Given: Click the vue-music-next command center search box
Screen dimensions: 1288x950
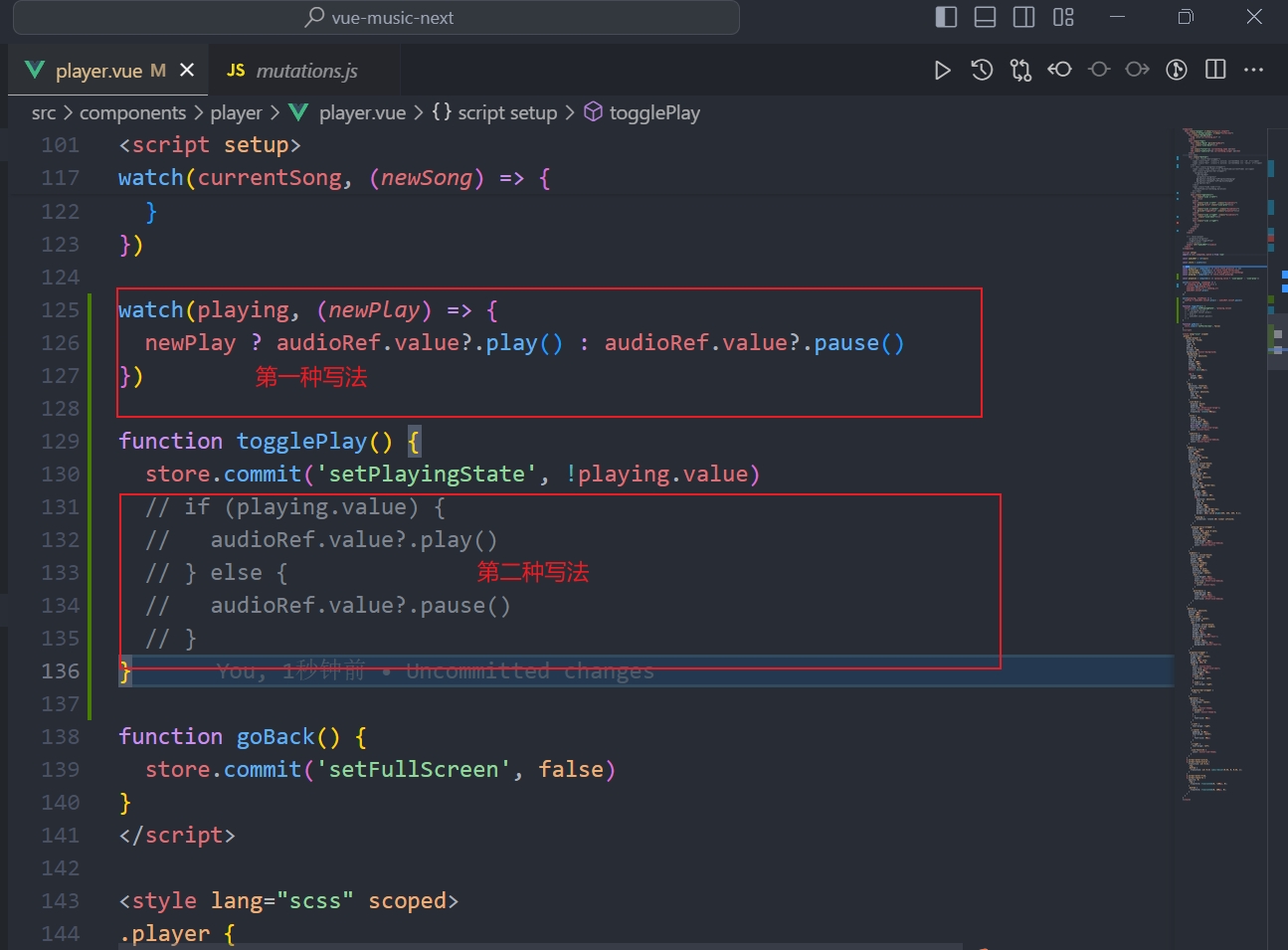Looking at the screenshot, I should click(376, 17).
